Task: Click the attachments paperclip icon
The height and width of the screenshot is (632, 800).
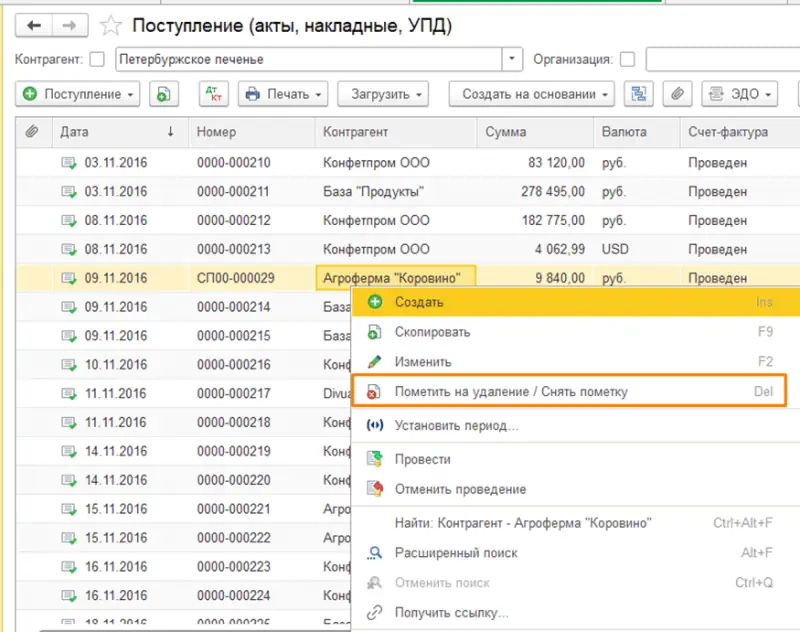Action: [676, 94]
